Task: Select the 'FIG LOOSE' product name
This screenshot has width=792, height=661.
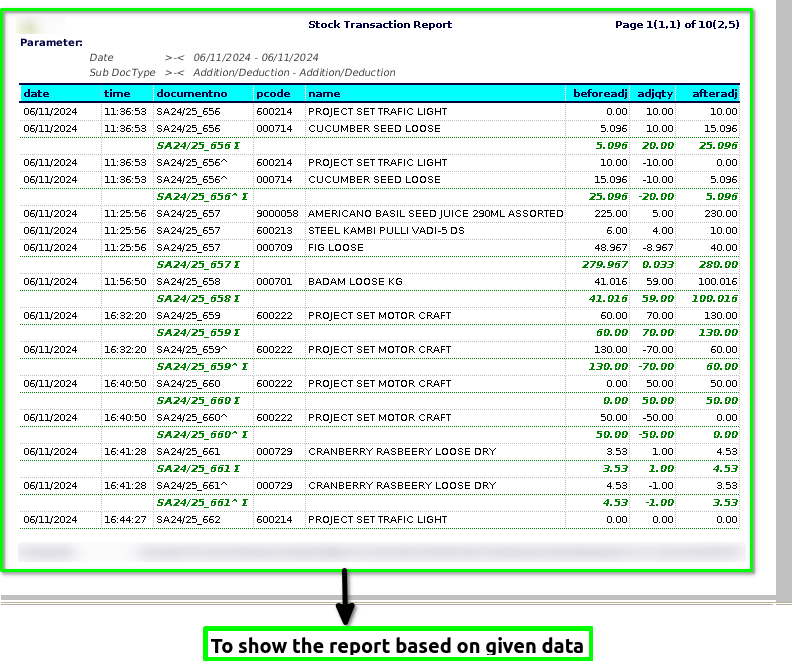Action: (336, 247)
